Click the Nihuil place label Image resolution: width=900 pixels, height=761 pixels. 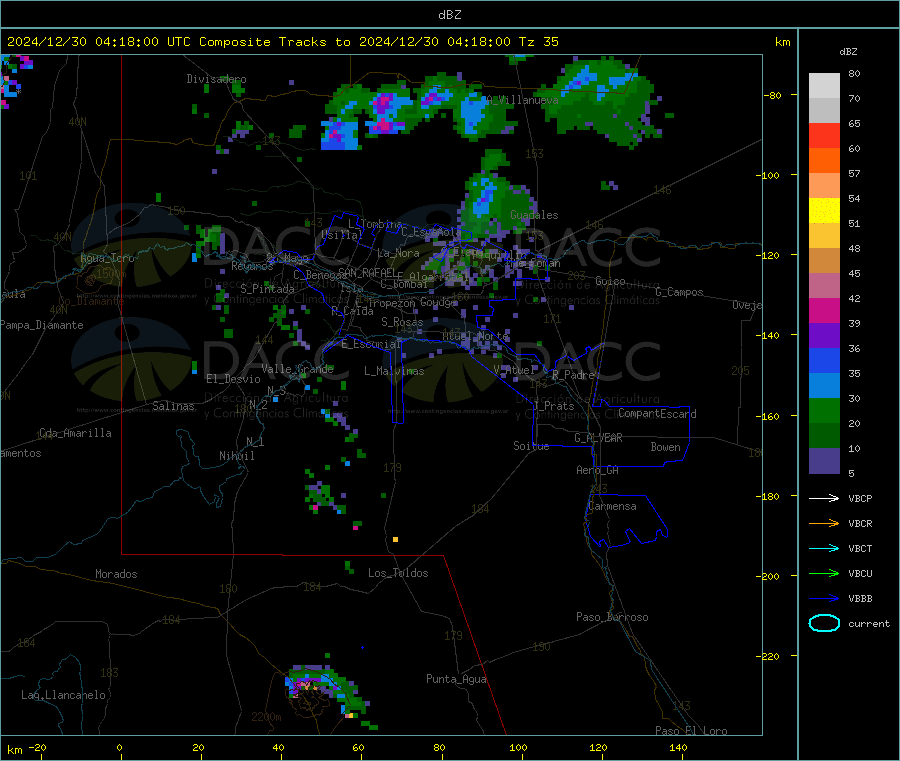[x=237, y=456]
